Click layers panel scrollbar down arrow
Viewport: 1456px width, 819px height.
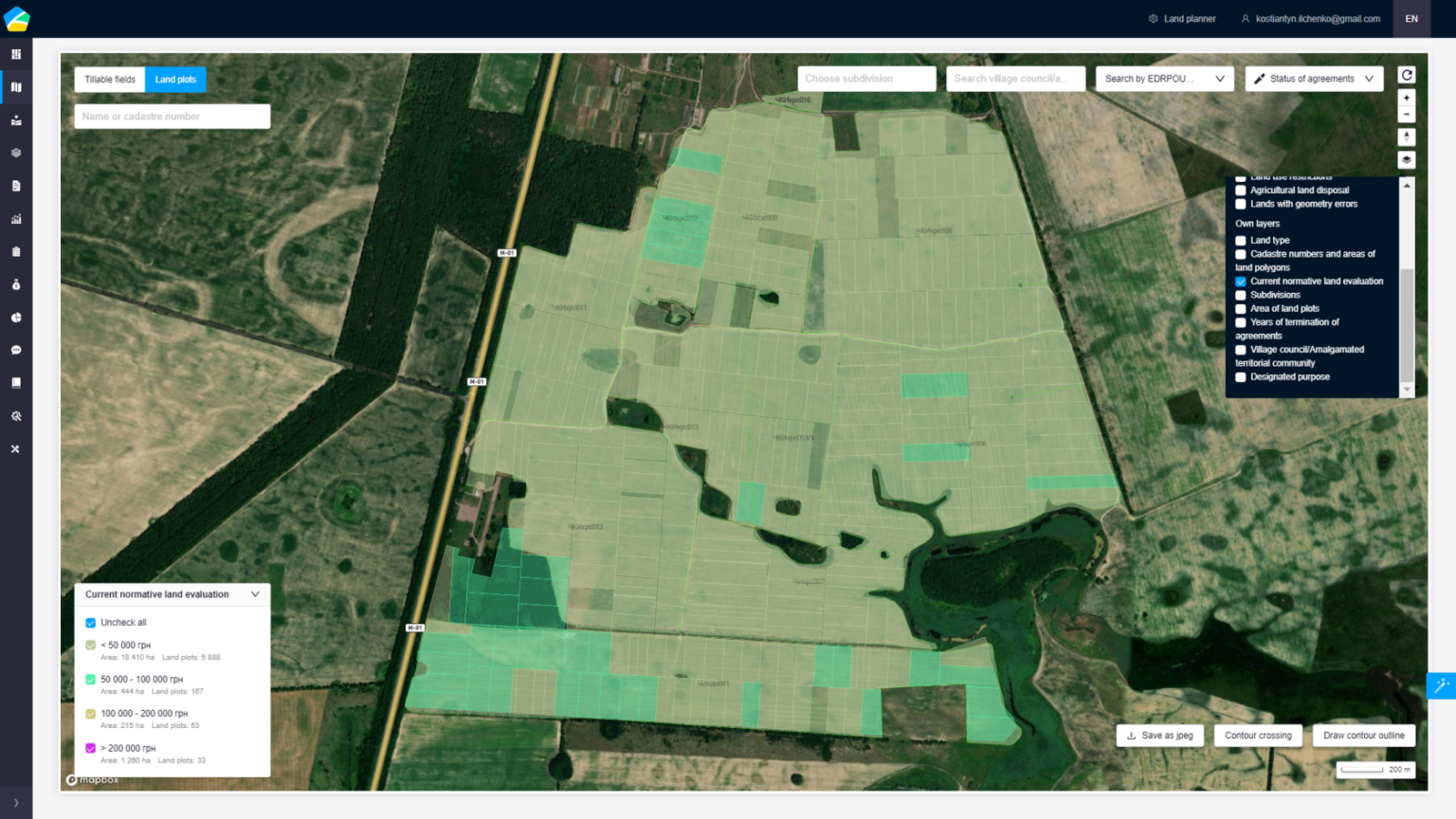pyautogui.click(x=1407, y=390)
